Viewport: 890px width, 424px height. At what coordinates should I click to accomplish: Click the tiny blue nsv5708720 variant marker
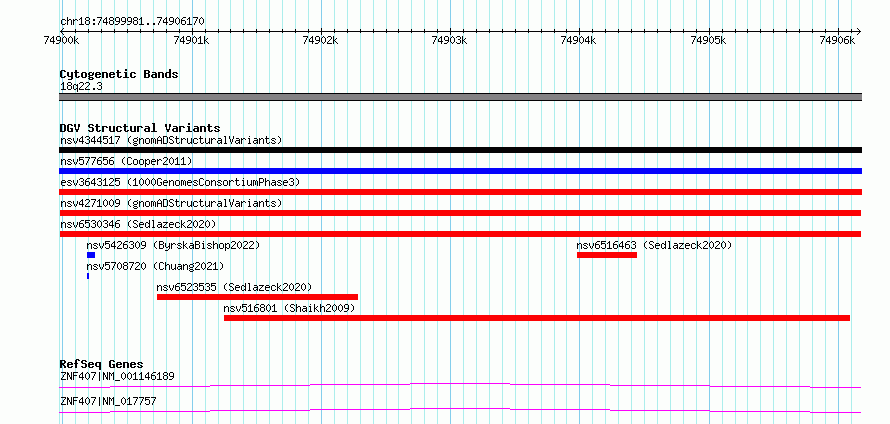click(x=88, y=276)
